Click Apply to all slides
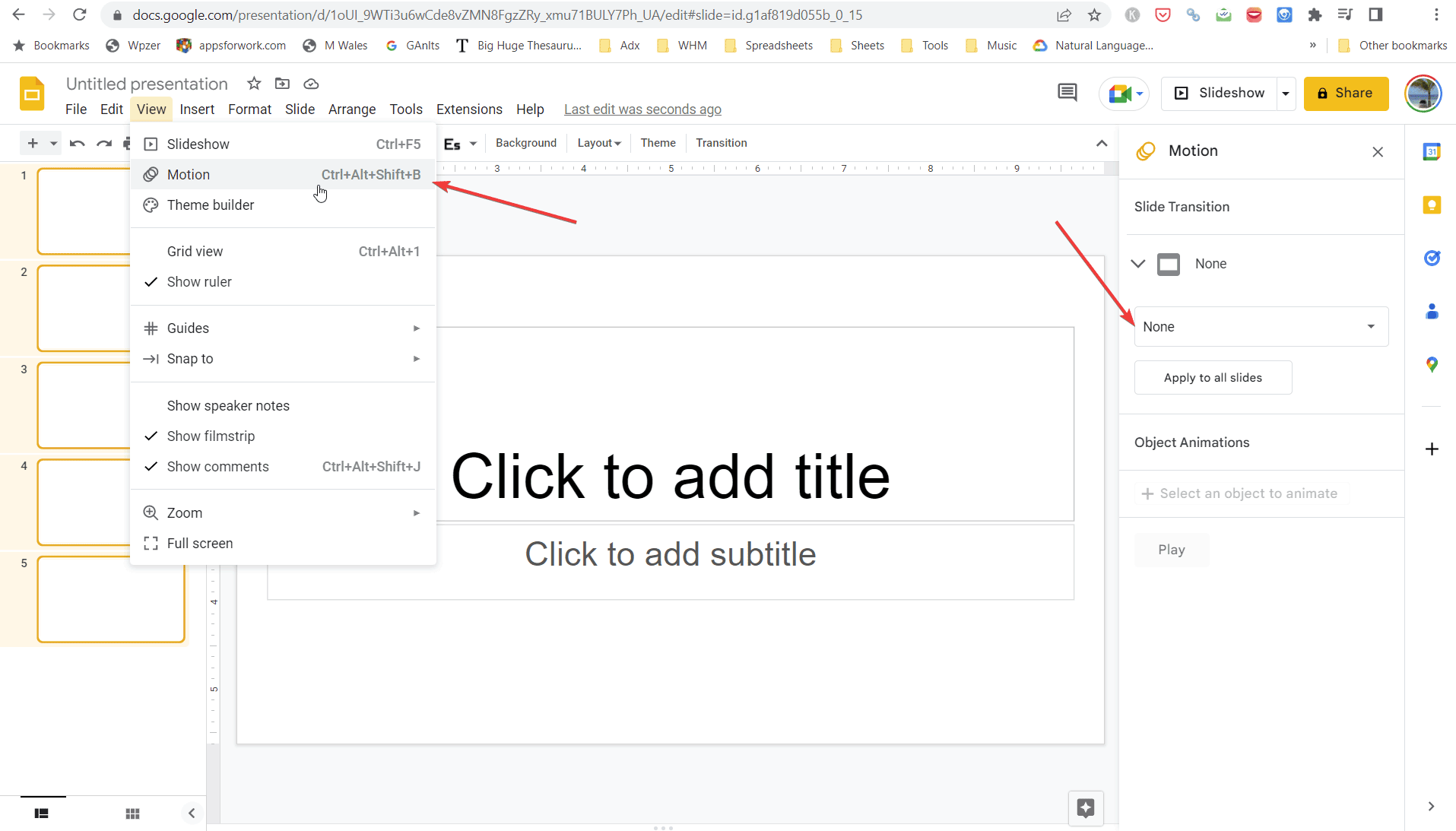The width and height of the screenshot is (1456, 831). tap(1212, 377)
